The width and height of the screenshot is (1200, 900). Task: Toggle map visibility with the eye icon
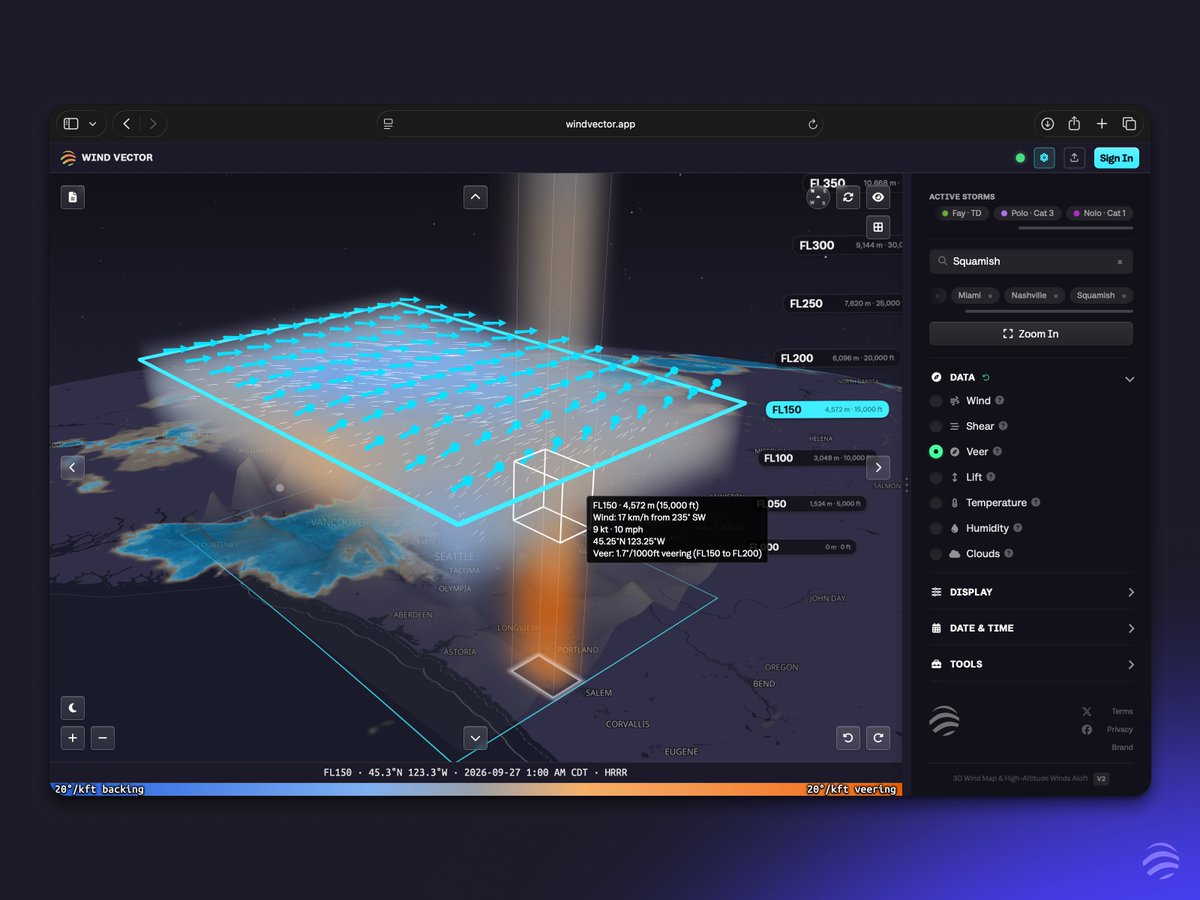click(x=878, y=197)
